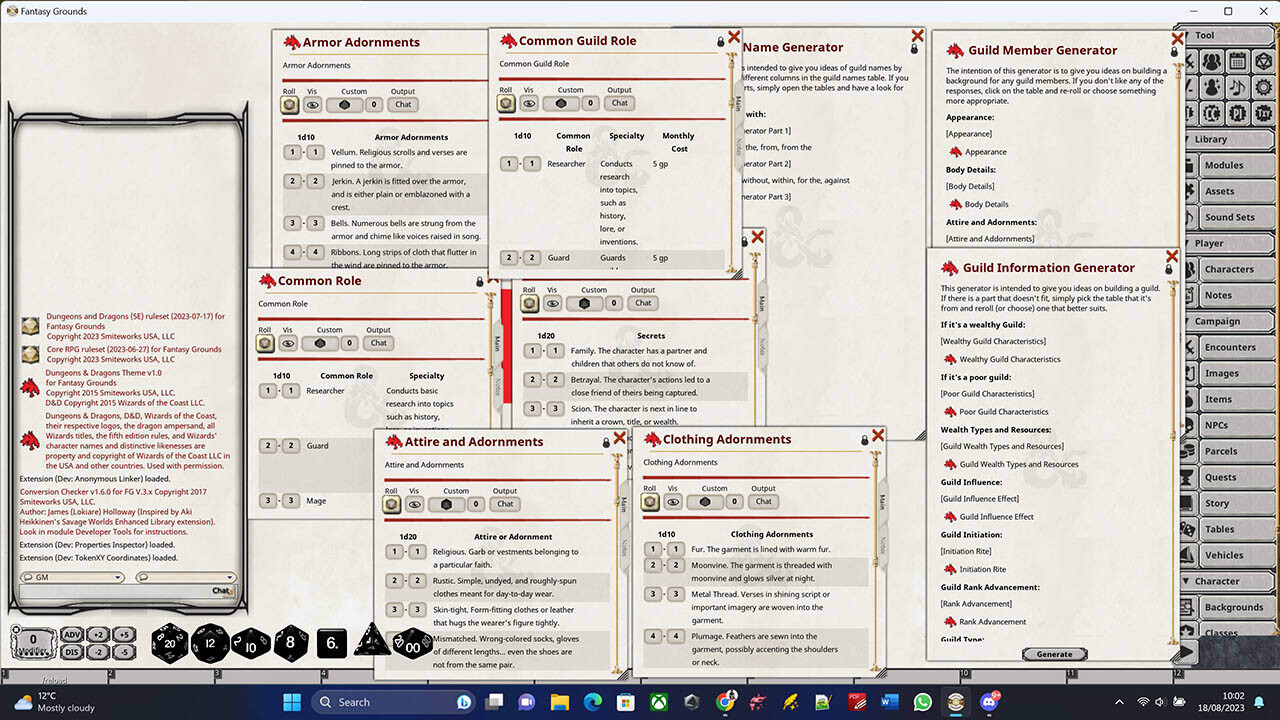Toggle the visibility eye in Attire and Adornments
Viewport: 1280px width, 720px height.
pos(414,504)
